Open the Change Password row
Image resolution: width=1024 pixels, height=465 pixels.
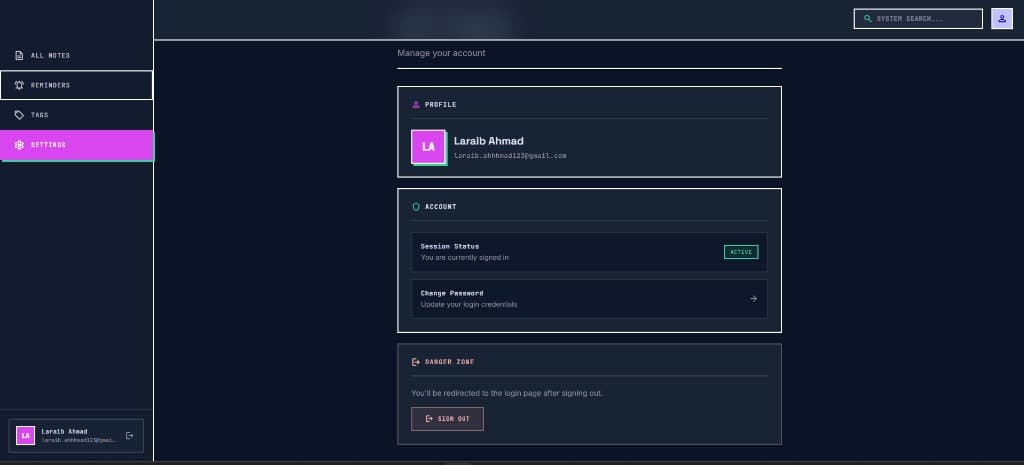coord(589,299)
